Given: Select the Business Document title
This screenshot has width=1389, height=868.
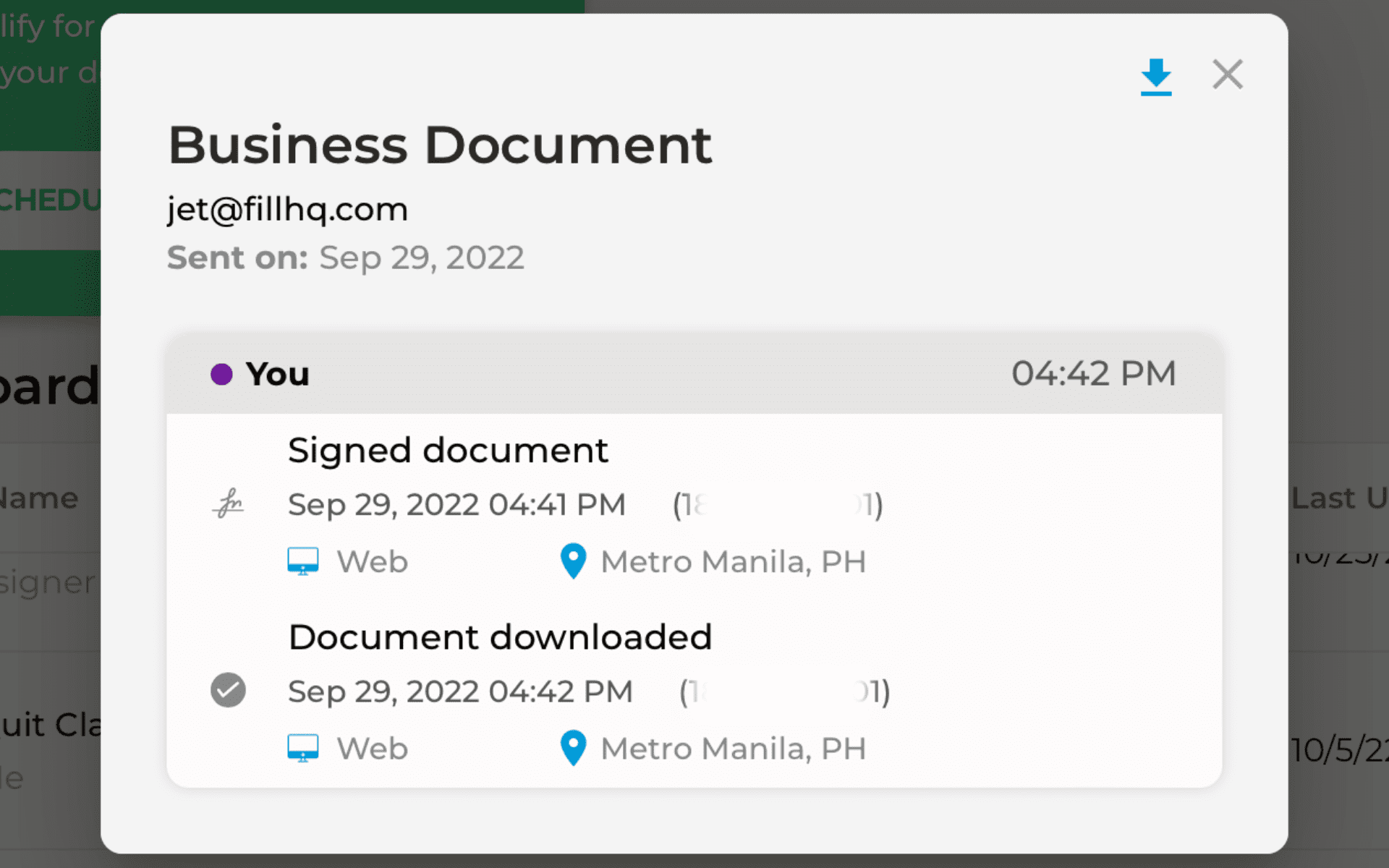Looking at the screenshot, I should point(440,145).
